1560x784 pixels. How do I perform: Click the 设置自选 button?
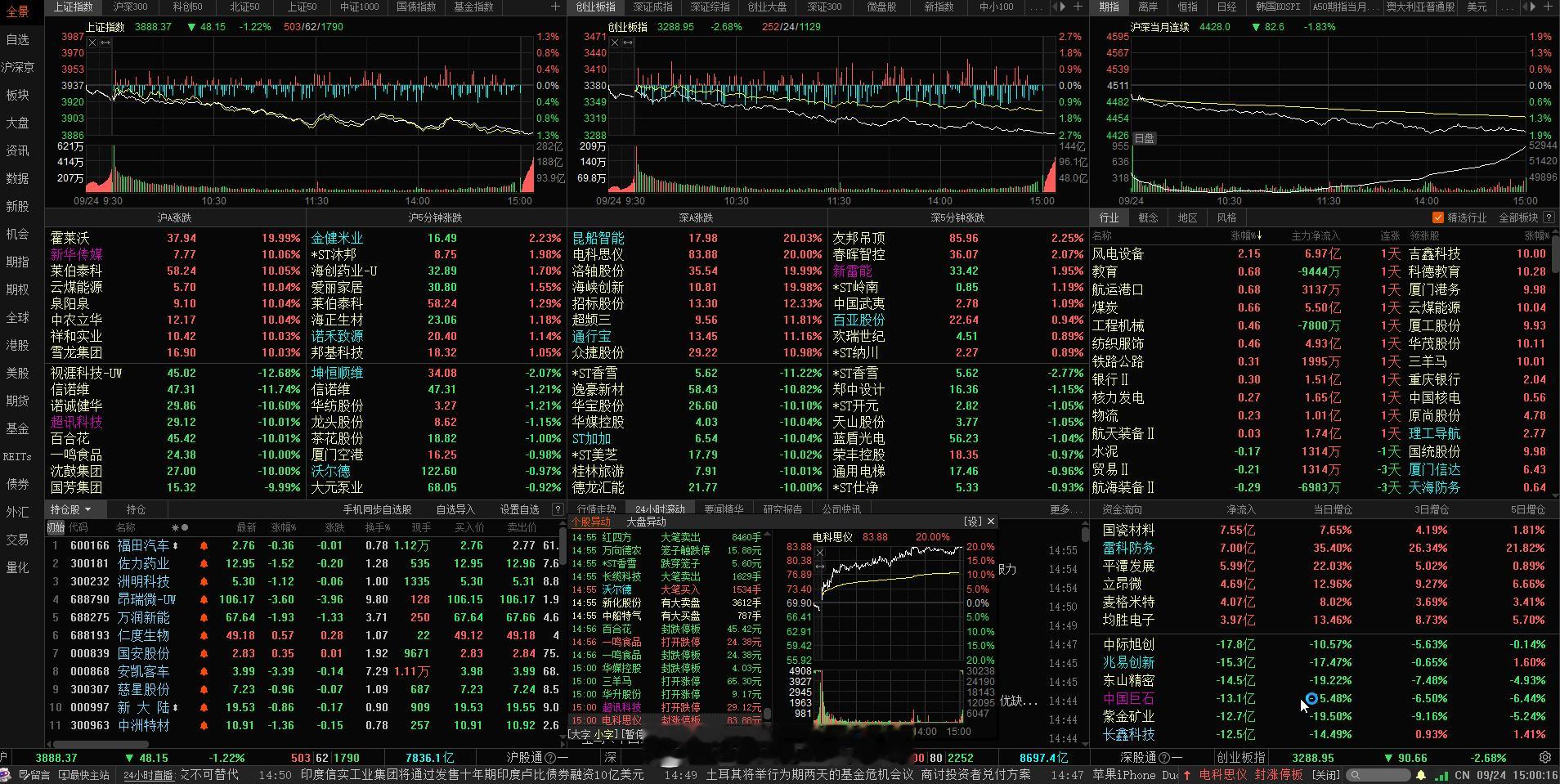point(519,509)
